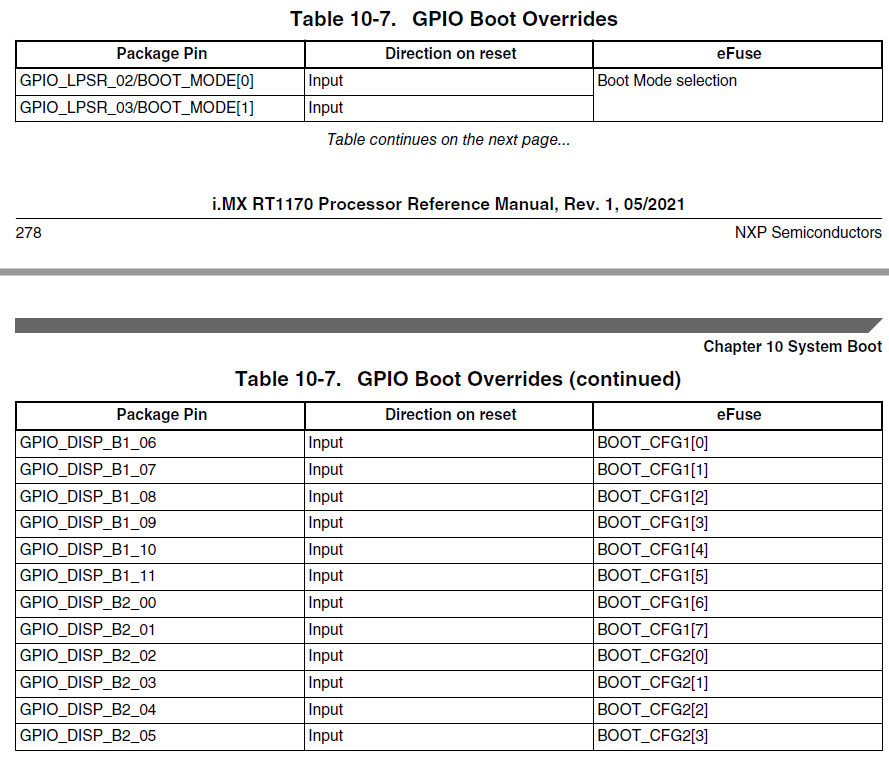Select the GPIO_LPSR_03/BOOT_MODE[1] cell
This screenshot has width=889, height=758.
pos(160,108)
